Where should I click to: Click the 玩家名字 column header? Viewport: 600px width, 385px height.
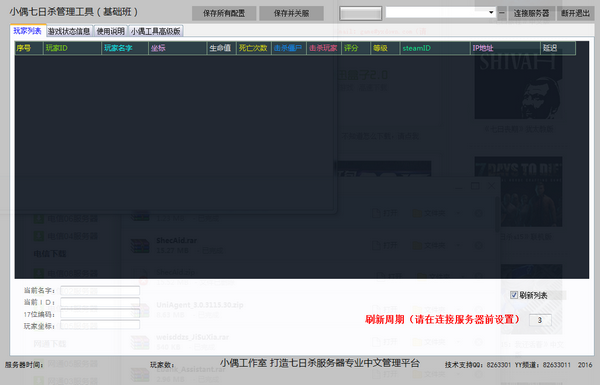125,48
